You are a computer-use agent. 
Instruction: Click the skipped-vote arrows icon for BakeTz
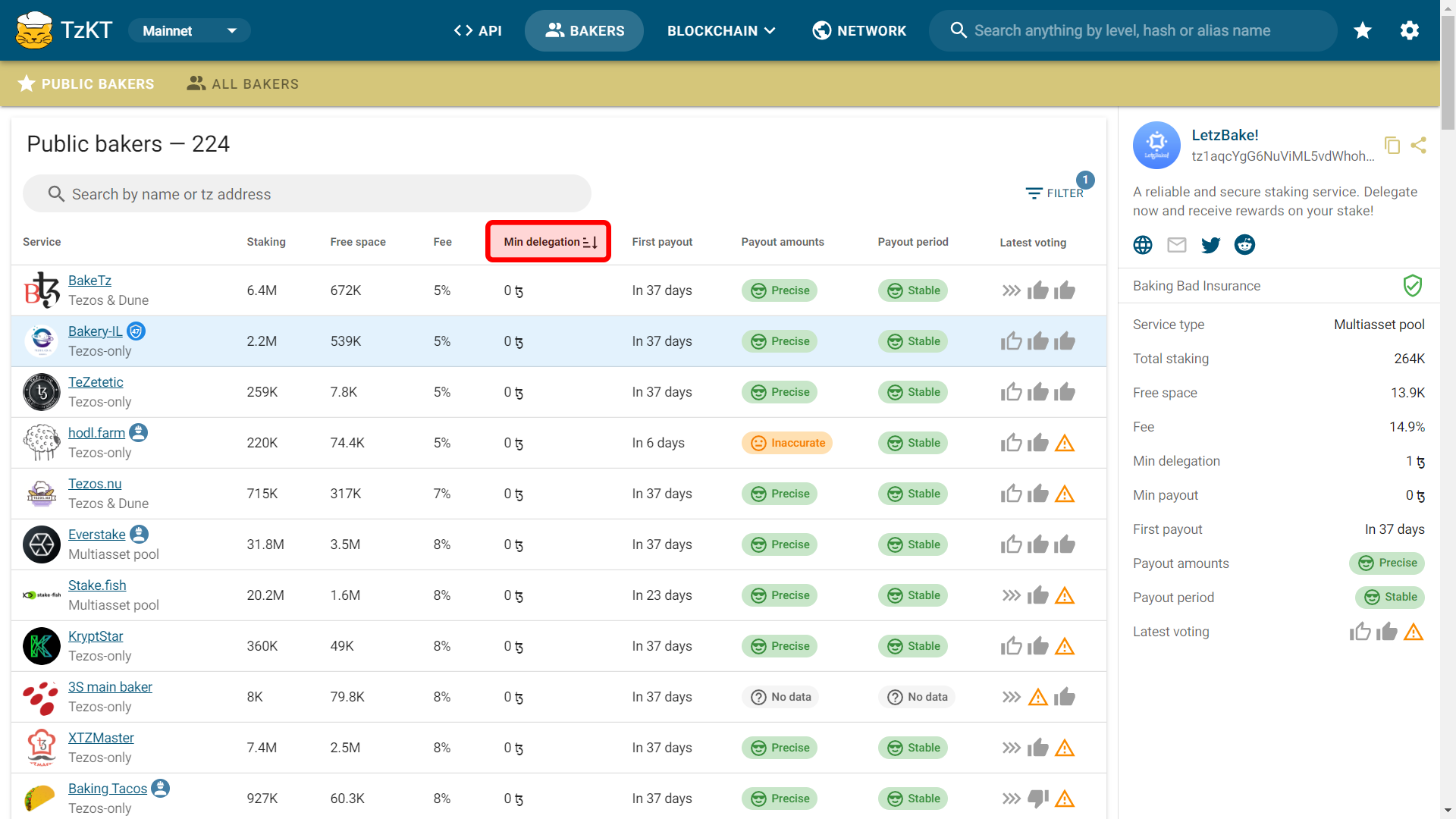(x=1011, y=290)
